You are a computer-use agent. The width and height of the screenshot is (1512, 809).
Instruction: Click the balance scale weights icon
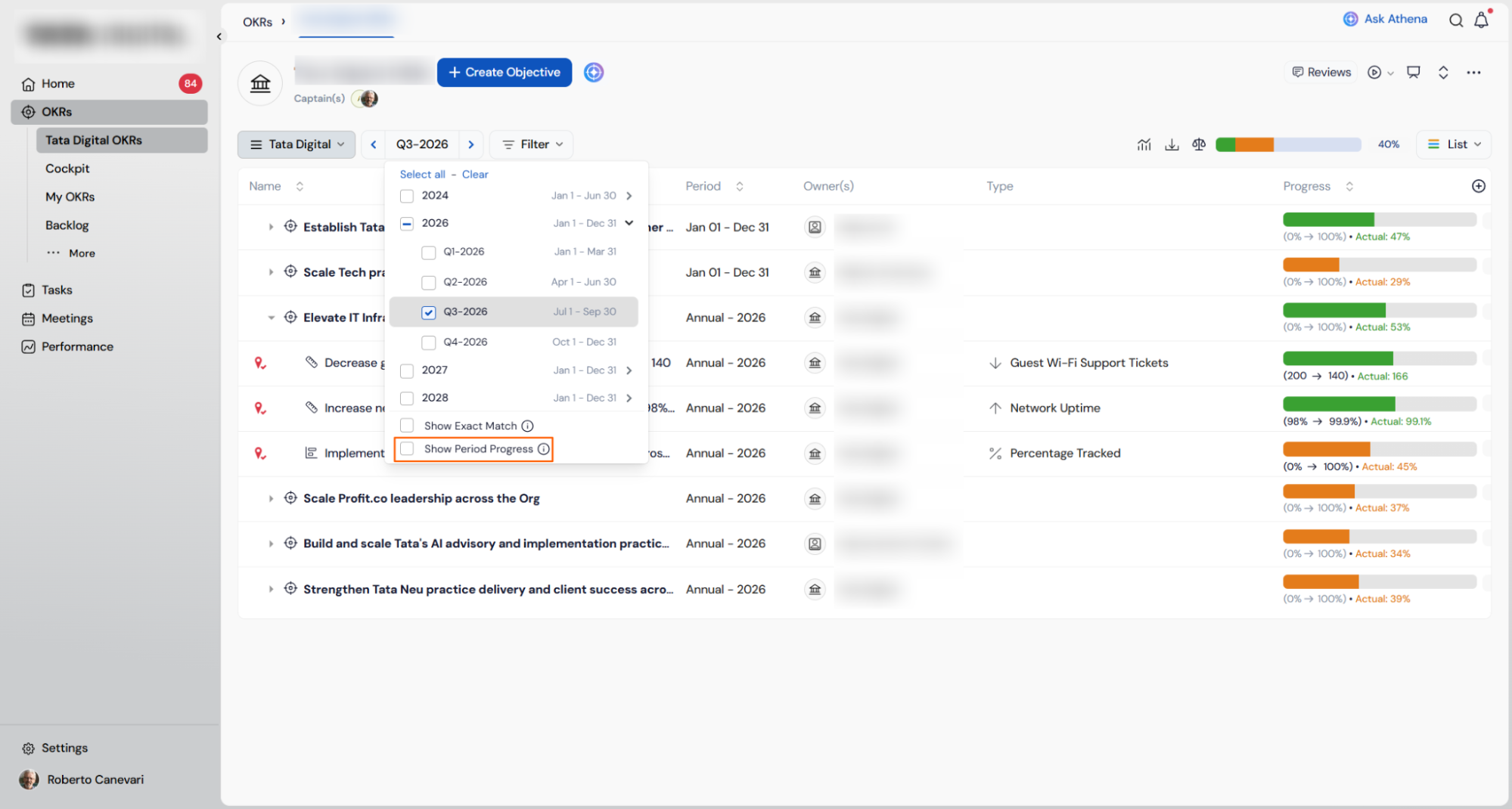1199,144
